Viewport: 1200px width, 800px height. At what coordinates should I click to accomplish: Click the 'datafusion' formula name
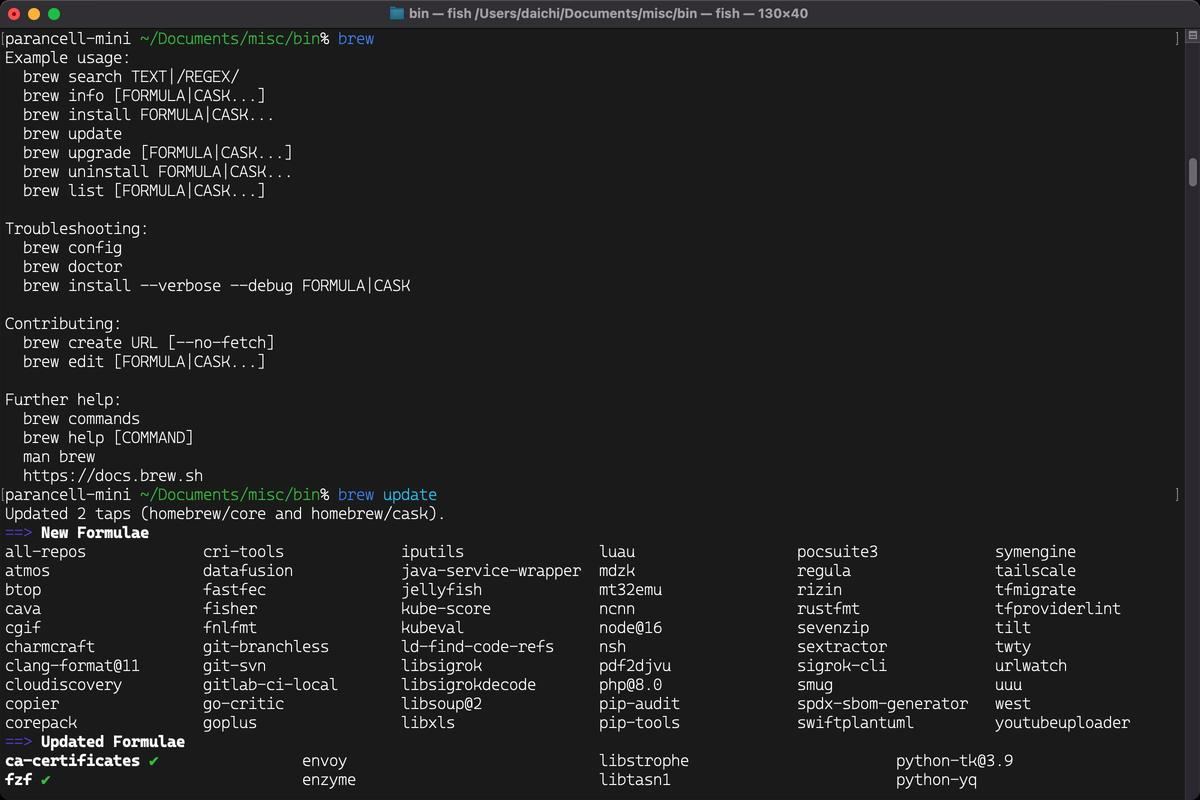pyautogui.click(x=248, y=571)
